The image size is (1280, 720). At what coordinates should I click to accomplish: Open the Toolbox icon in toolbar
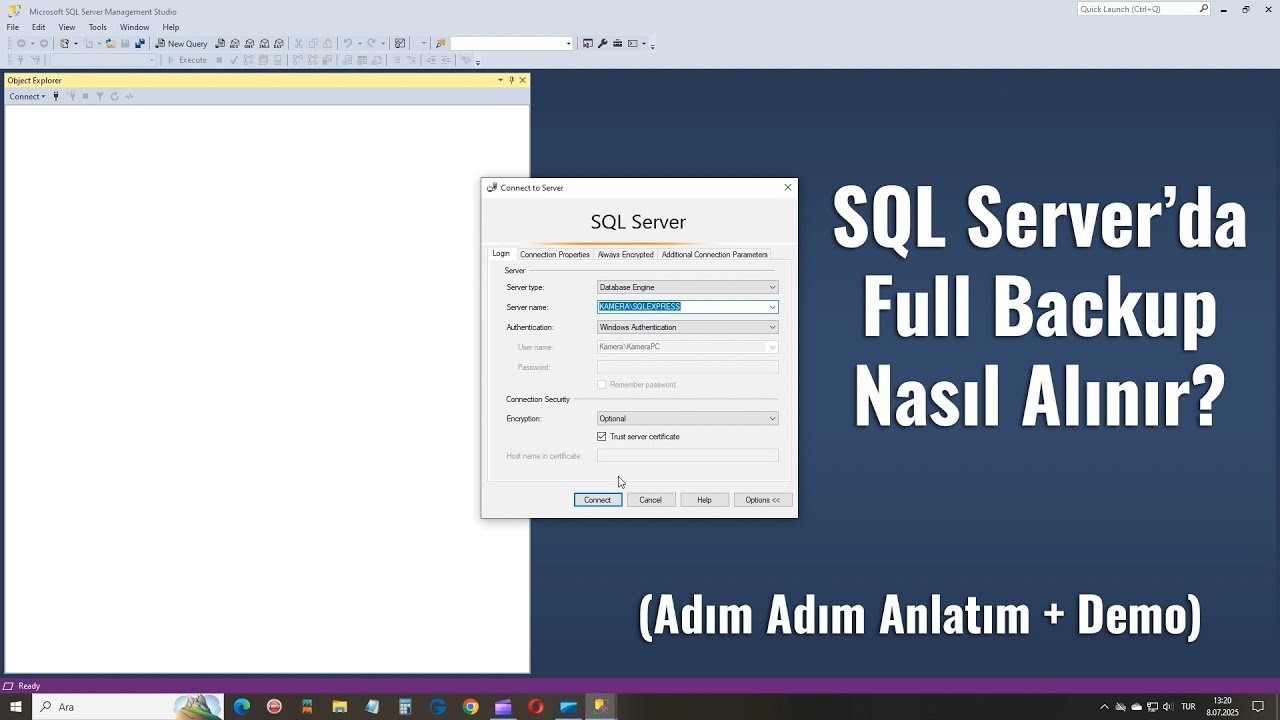click(x=617, y=44)
